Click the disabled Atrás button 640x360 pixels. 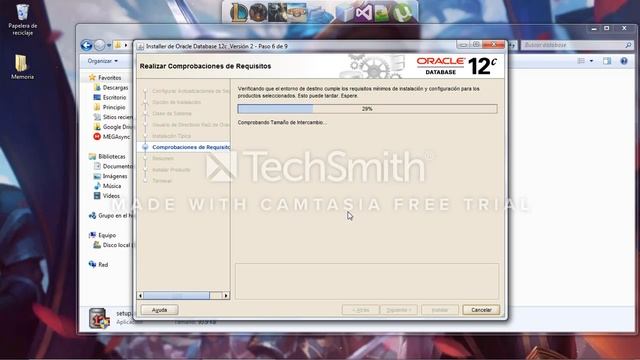tap(360, 310)
